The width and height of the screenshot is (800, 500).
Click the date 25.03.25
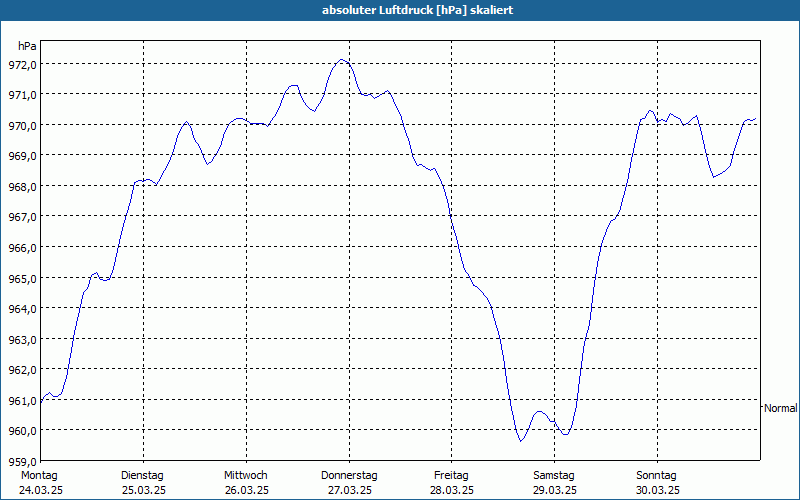(x=144, y=491)
